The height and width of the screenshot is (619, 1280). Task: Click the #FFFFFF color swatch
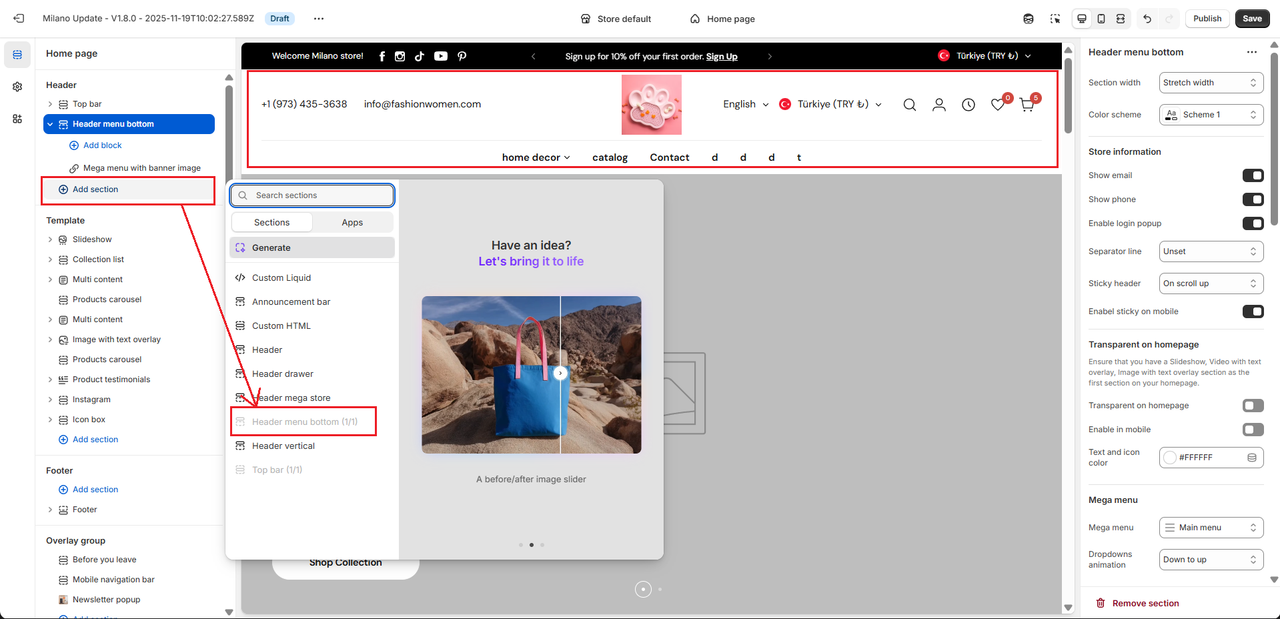tap(1171, 457)
